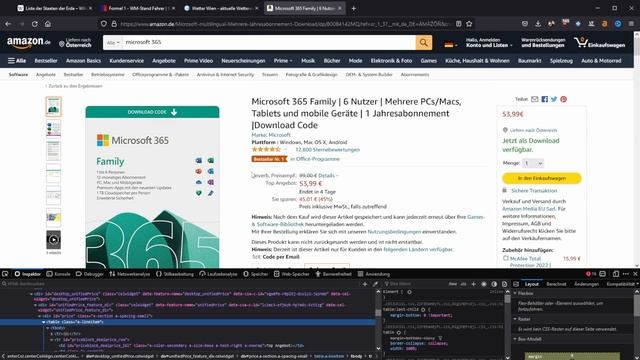
Task: Click the HTML search field in Inspector
Action: pos(180,284)
